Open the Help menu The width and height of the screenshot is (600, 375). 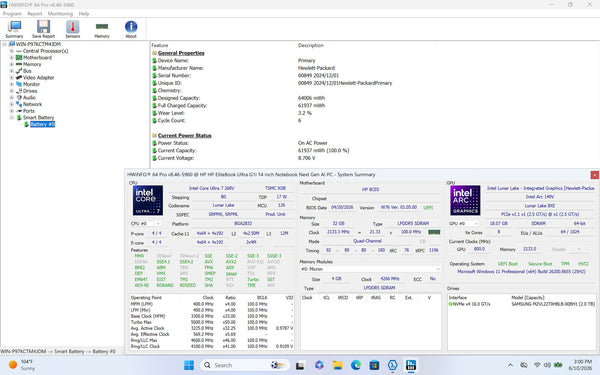pyautogui.click(x=84, y=14)
